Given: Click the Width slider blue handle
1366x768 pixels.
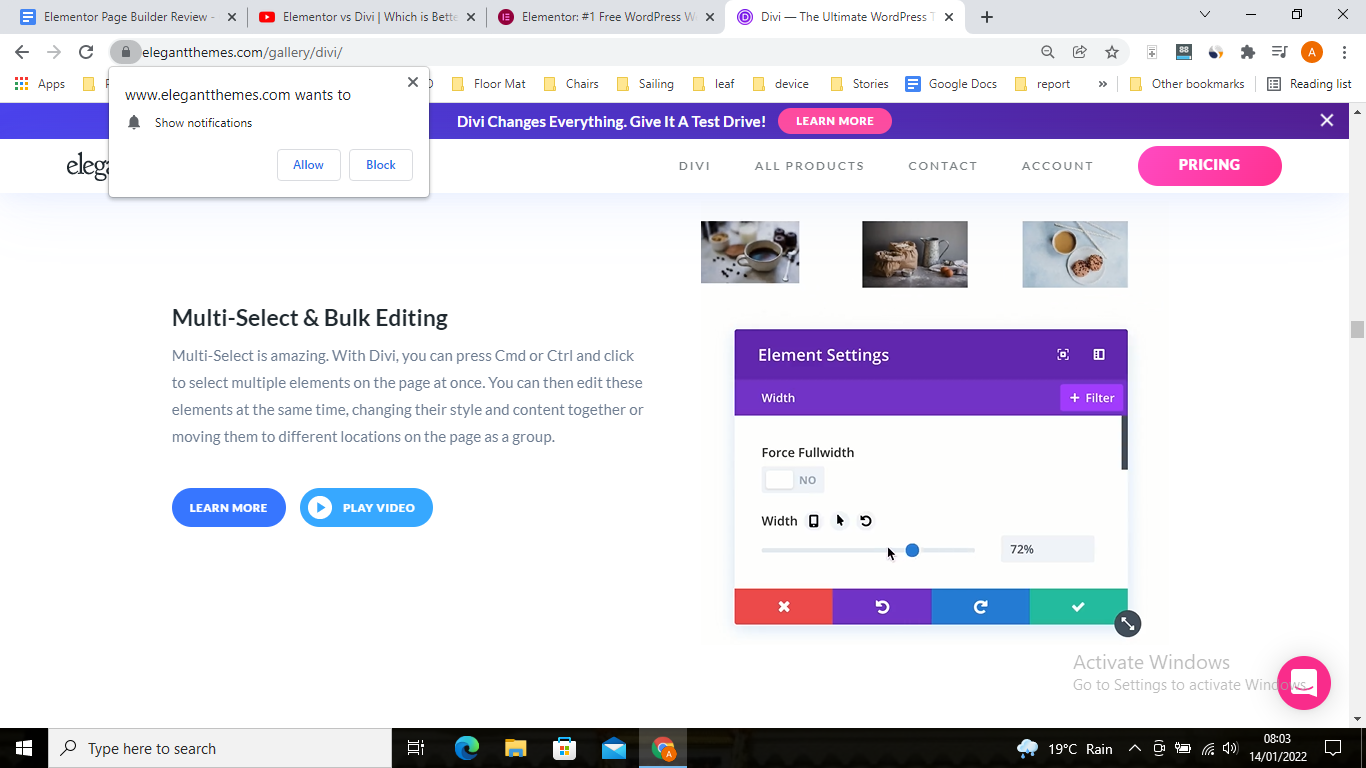Looking at the screenshot, I should 912,550.
